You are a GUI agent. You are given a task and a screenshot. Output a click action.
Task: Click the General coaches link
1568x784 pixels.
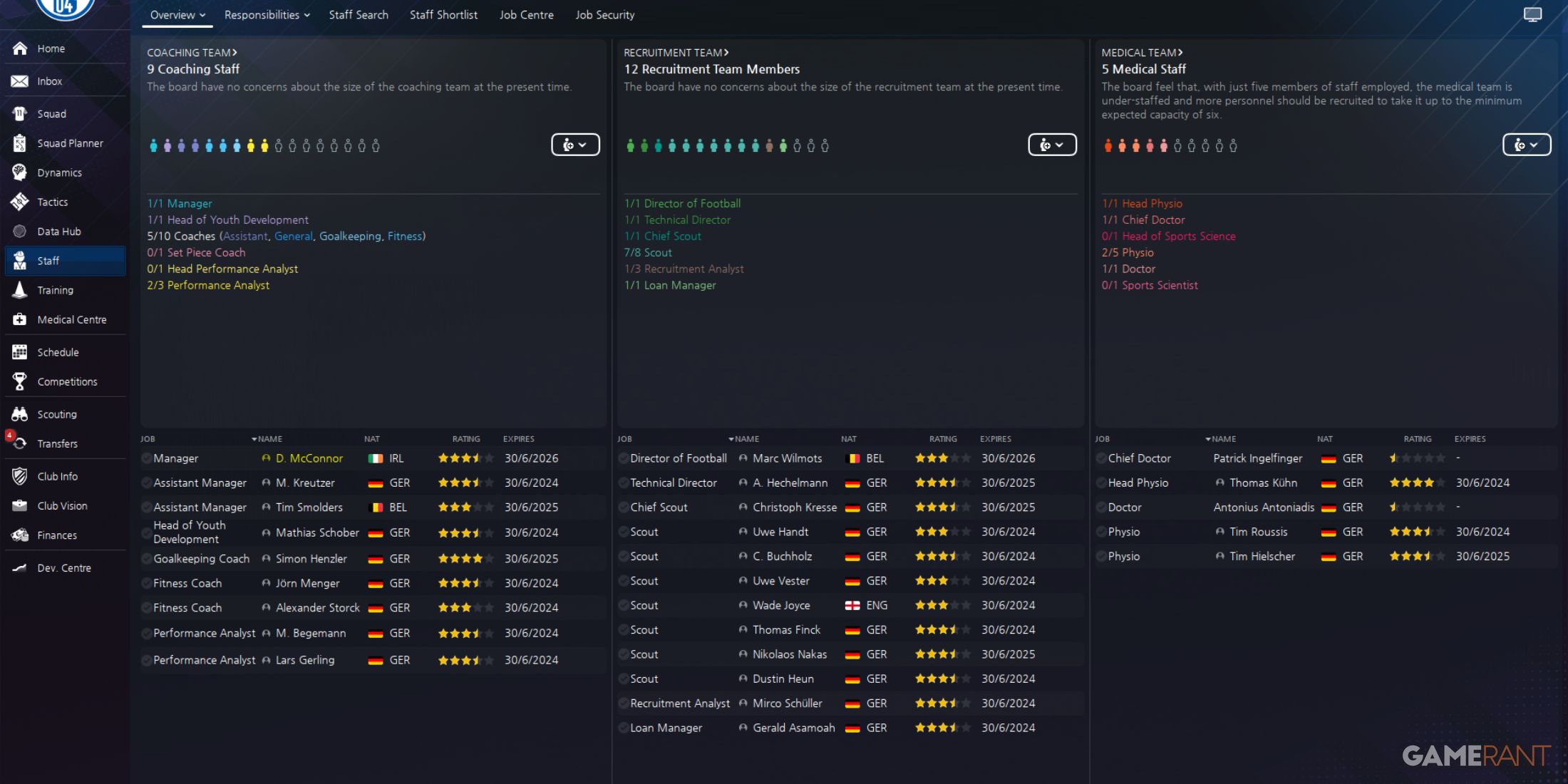pos(294,236)
